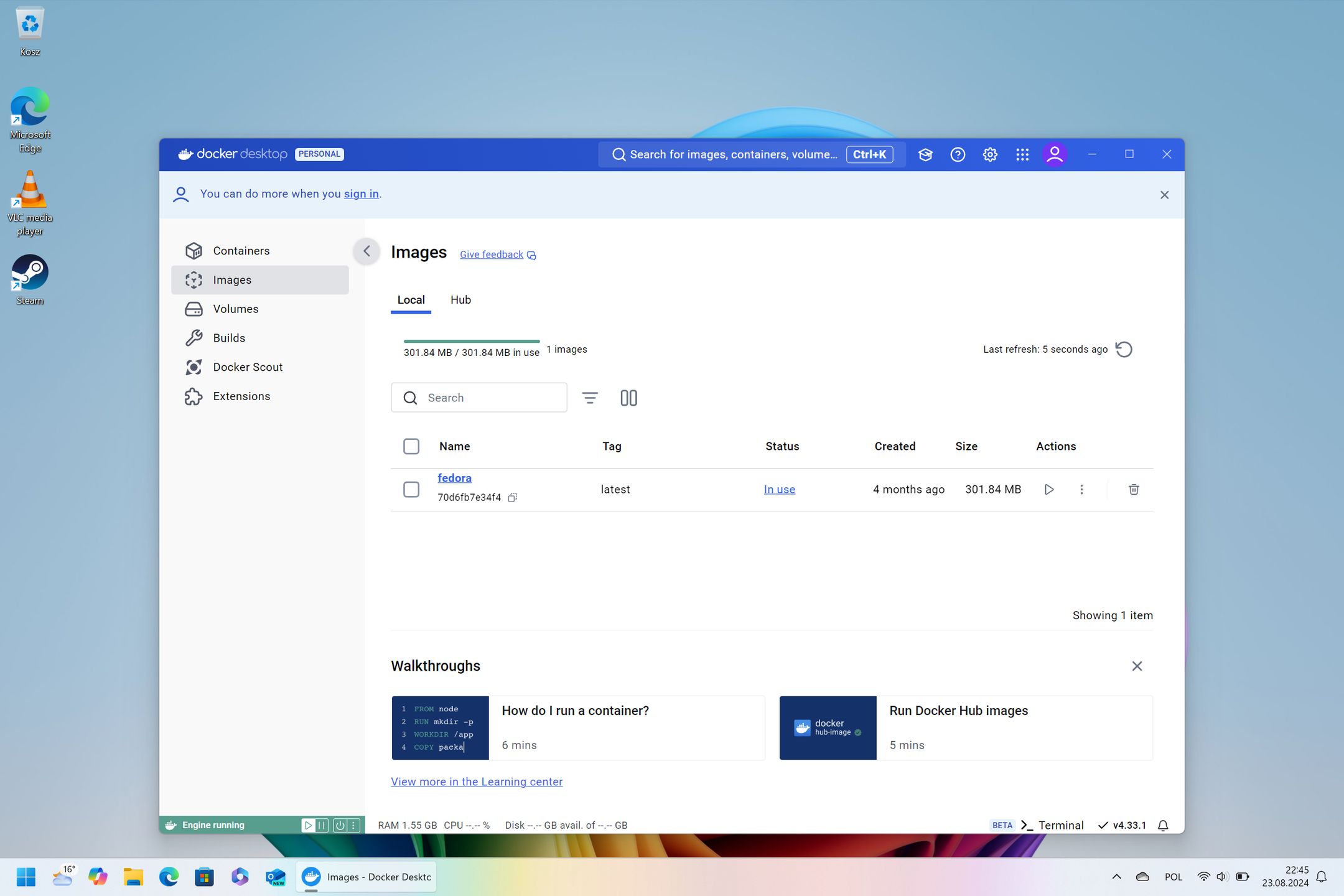The image size is (1344, 896).
Task: Pause the Docker engine
Action: [321, 825]
